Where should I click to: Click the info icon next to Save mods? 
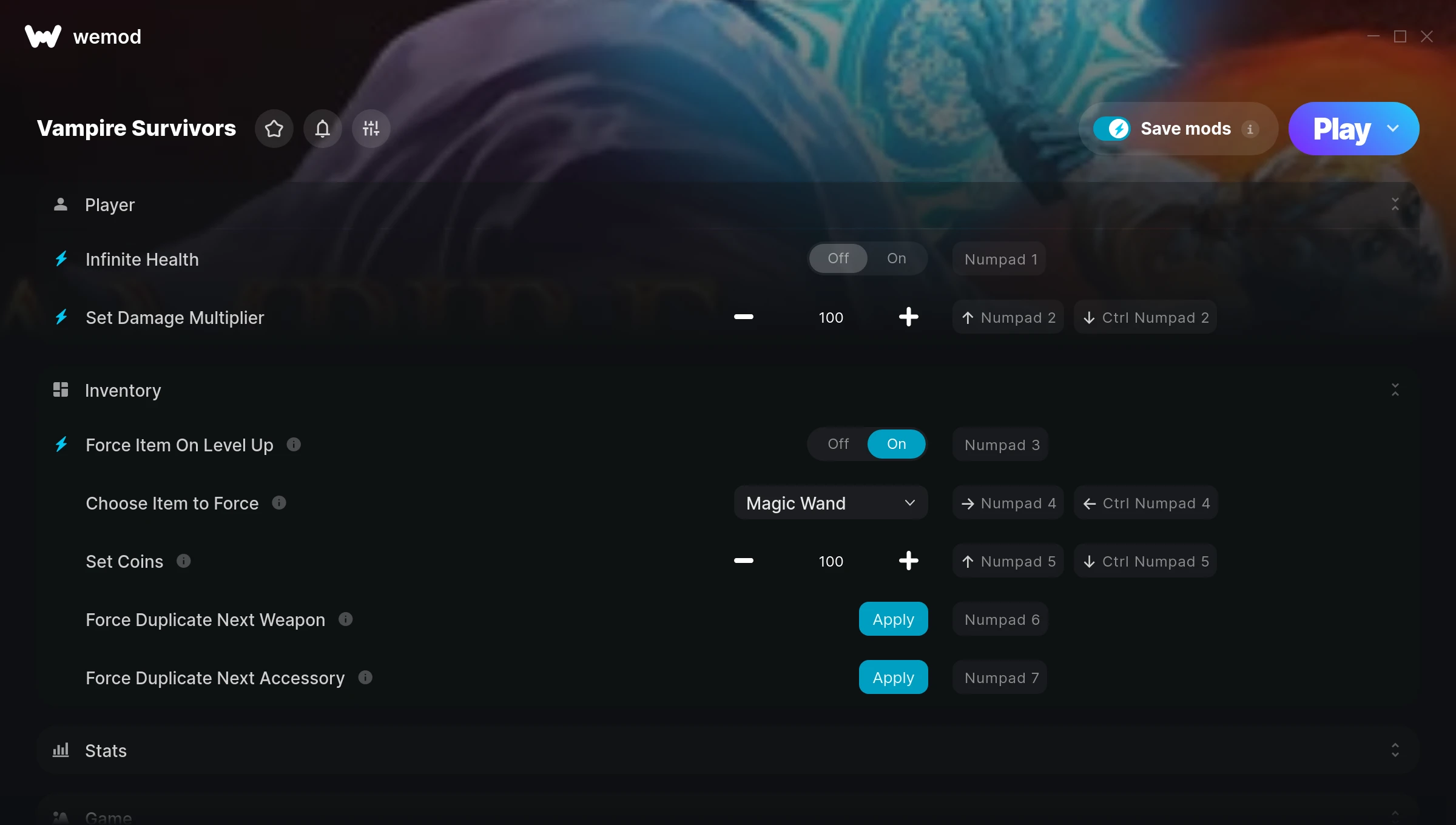pos(1250,129)
